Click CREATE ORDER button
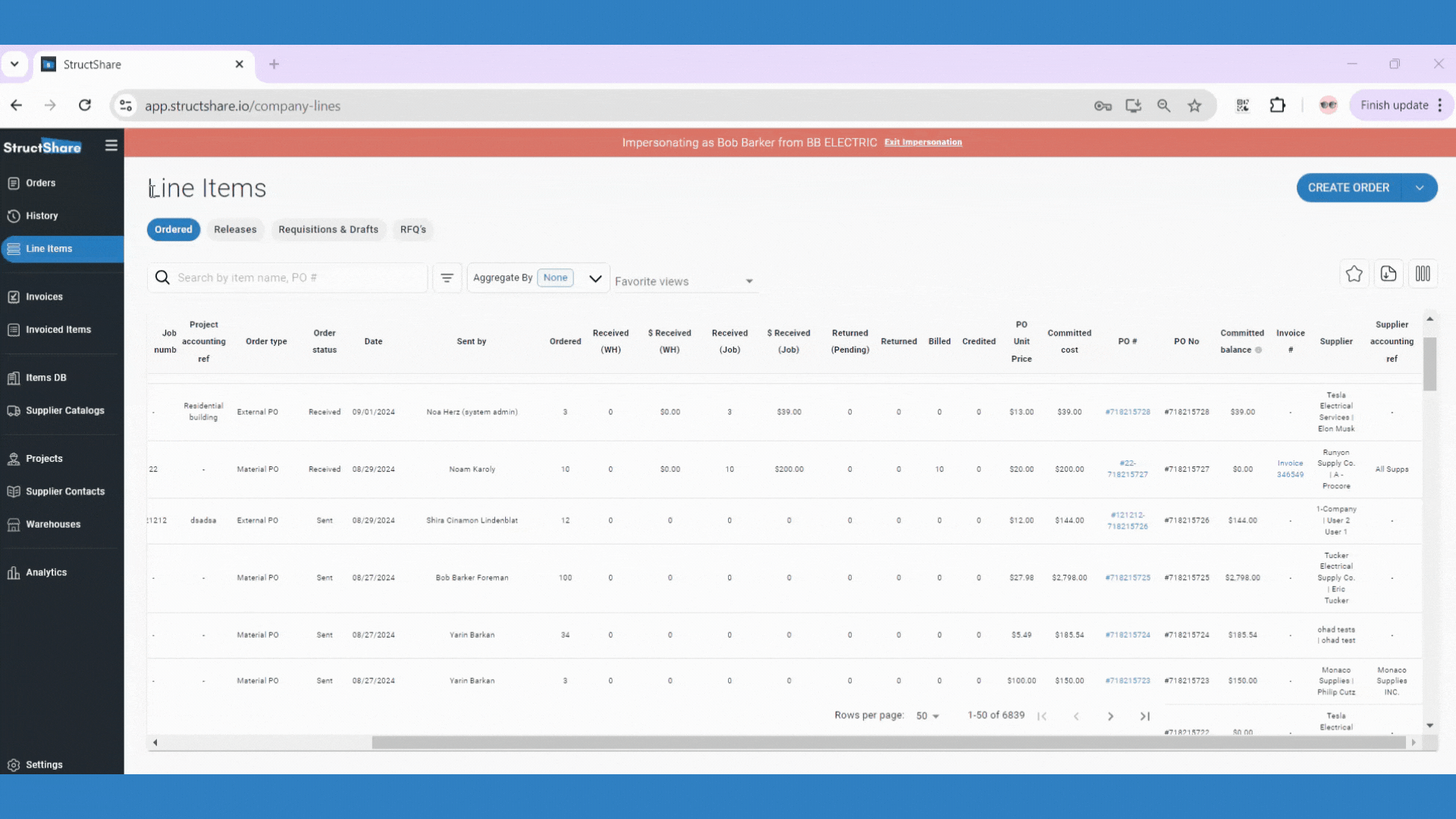 coord(1349,188)
